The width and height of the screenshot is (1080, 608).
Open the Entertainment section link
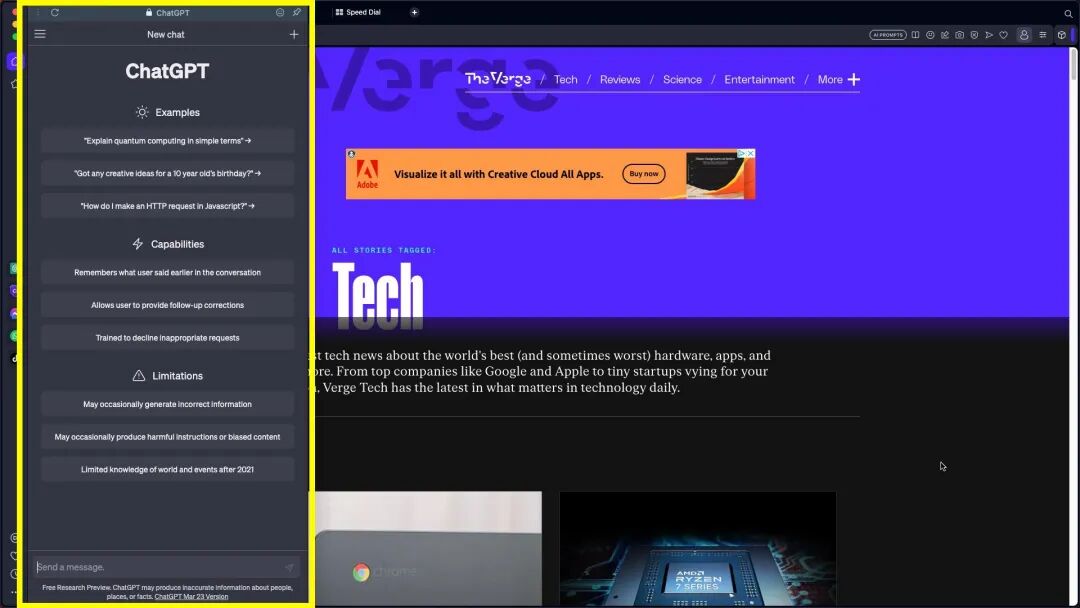point(759,80)
